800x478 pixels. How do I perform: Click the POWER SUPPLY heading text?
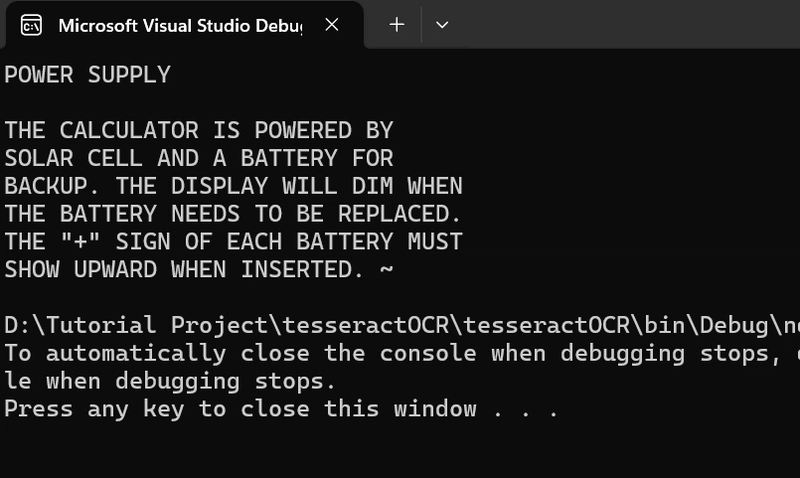pyautogui.click(x=88, y=75)
